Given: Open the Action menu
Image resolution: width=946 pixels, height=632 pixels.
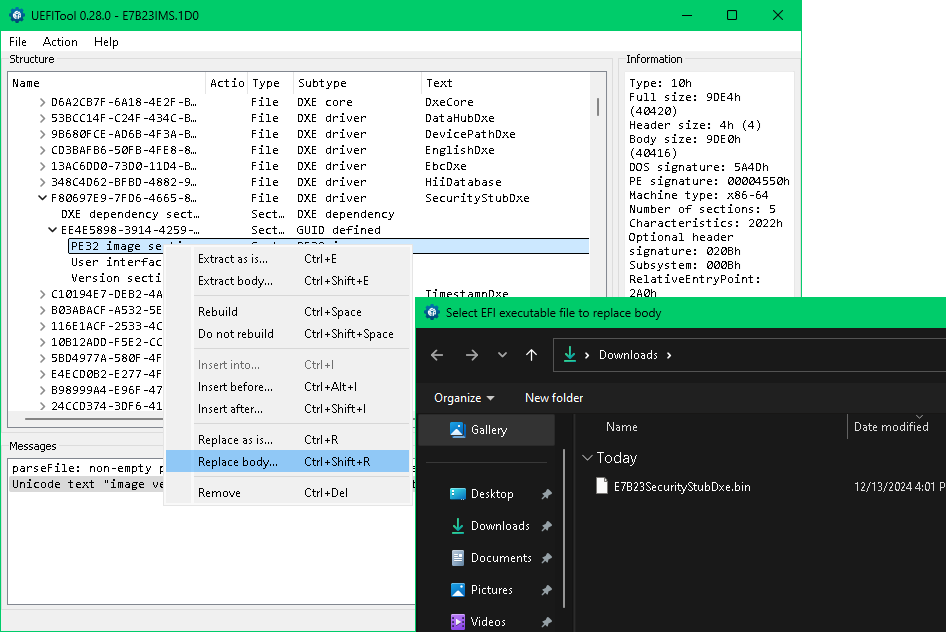Looking at the screenshot, I should 60,42.
